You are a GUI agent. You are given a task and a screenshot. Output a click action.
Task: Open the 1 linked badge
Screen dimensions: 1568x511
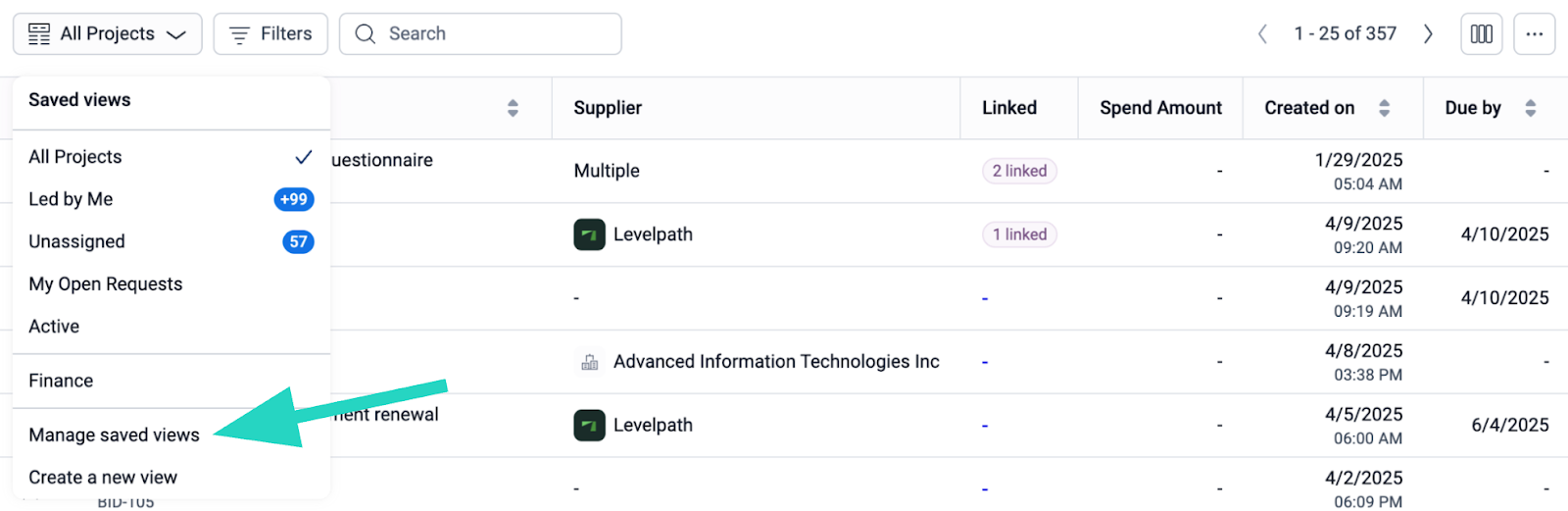coord(1019,234)
